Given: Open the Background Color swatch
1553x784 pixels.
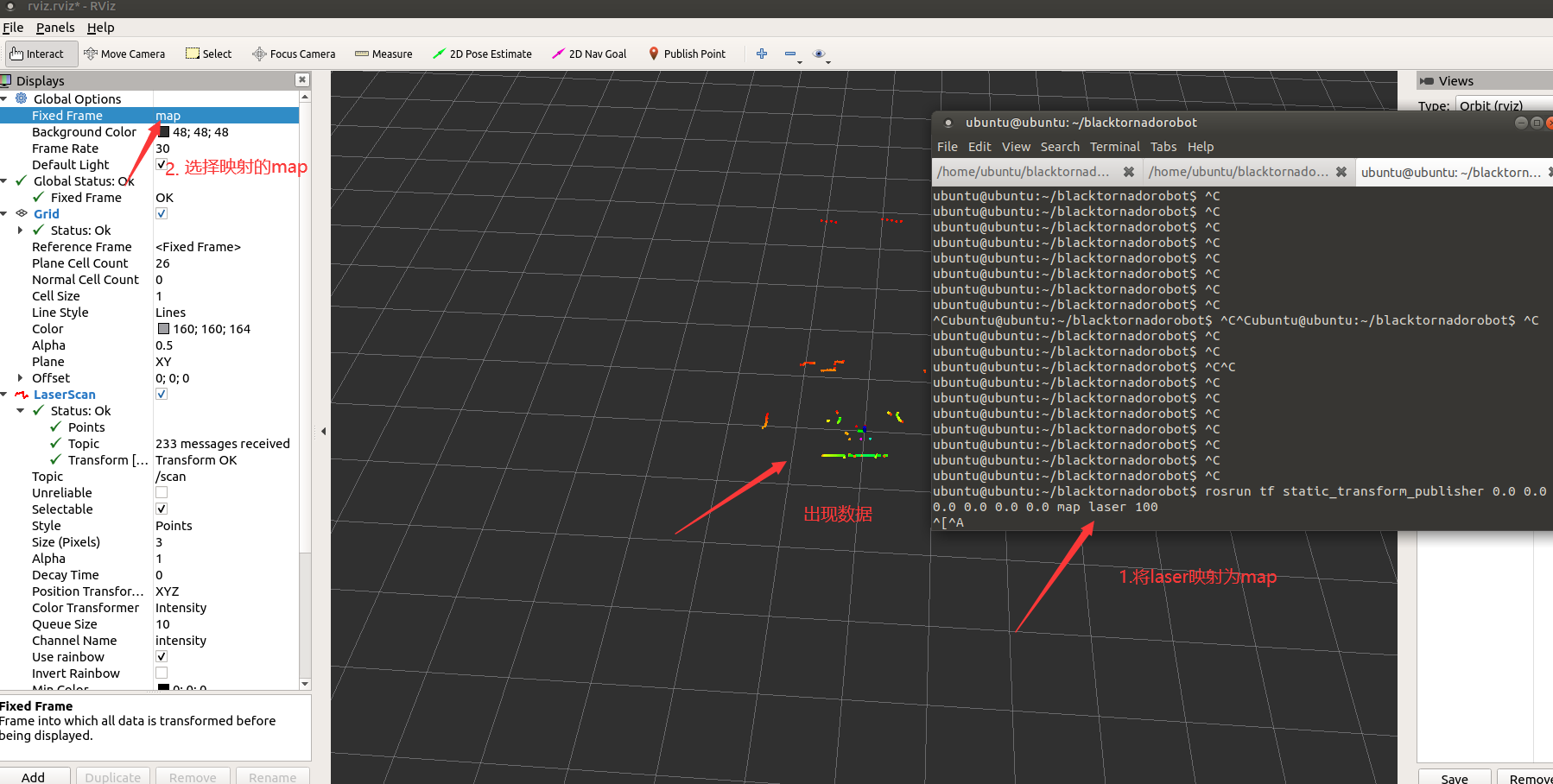Looking at the screenshot, I should tap(164, 131).
